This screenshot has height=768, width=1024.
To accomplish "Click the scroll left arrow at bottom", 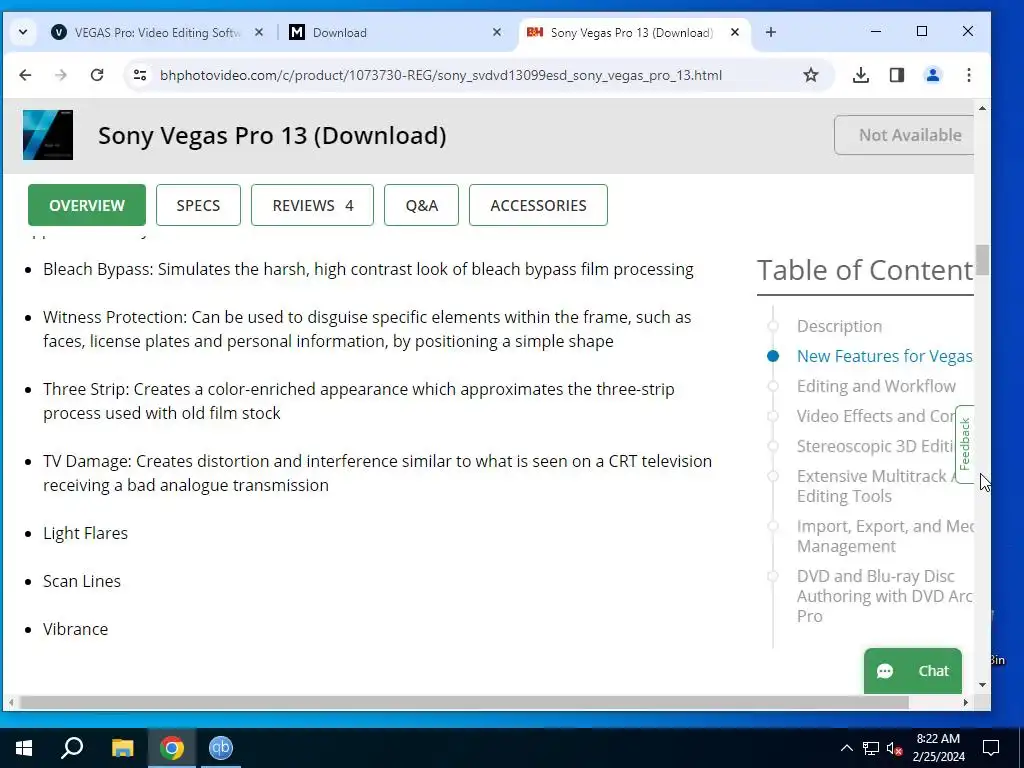I will (10, 703).
